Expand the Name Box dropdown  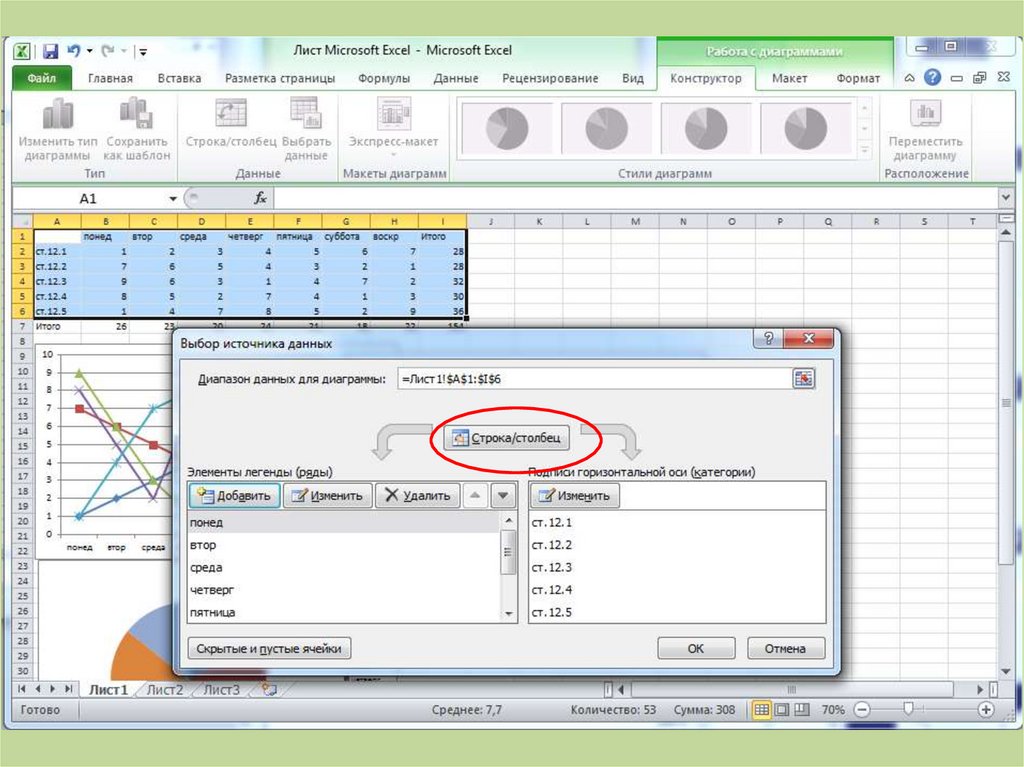pyautogui.click(x=173, y=198)
